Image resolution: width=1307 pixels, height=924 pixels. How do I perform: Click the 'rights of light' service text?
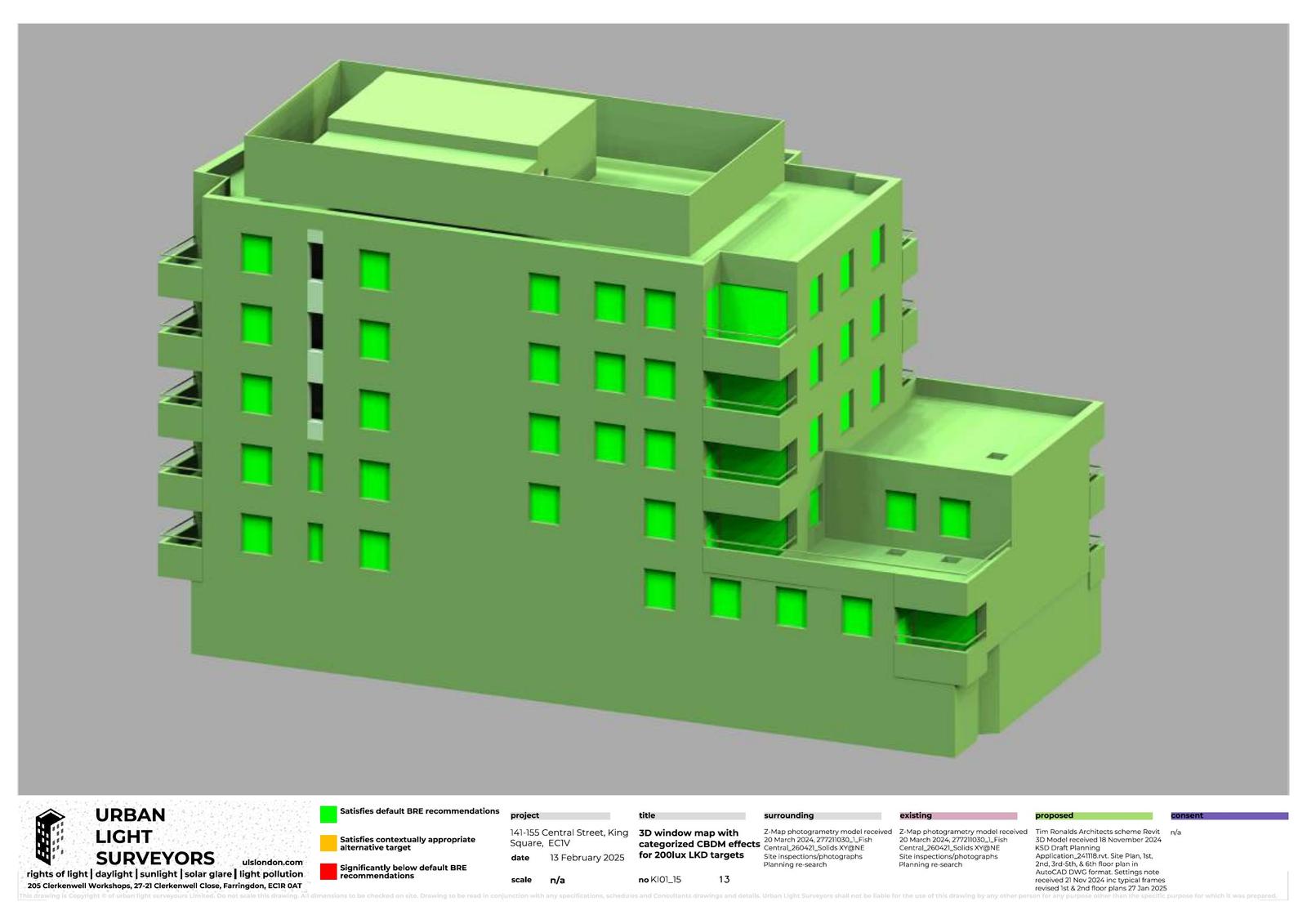tap(56, 874)
